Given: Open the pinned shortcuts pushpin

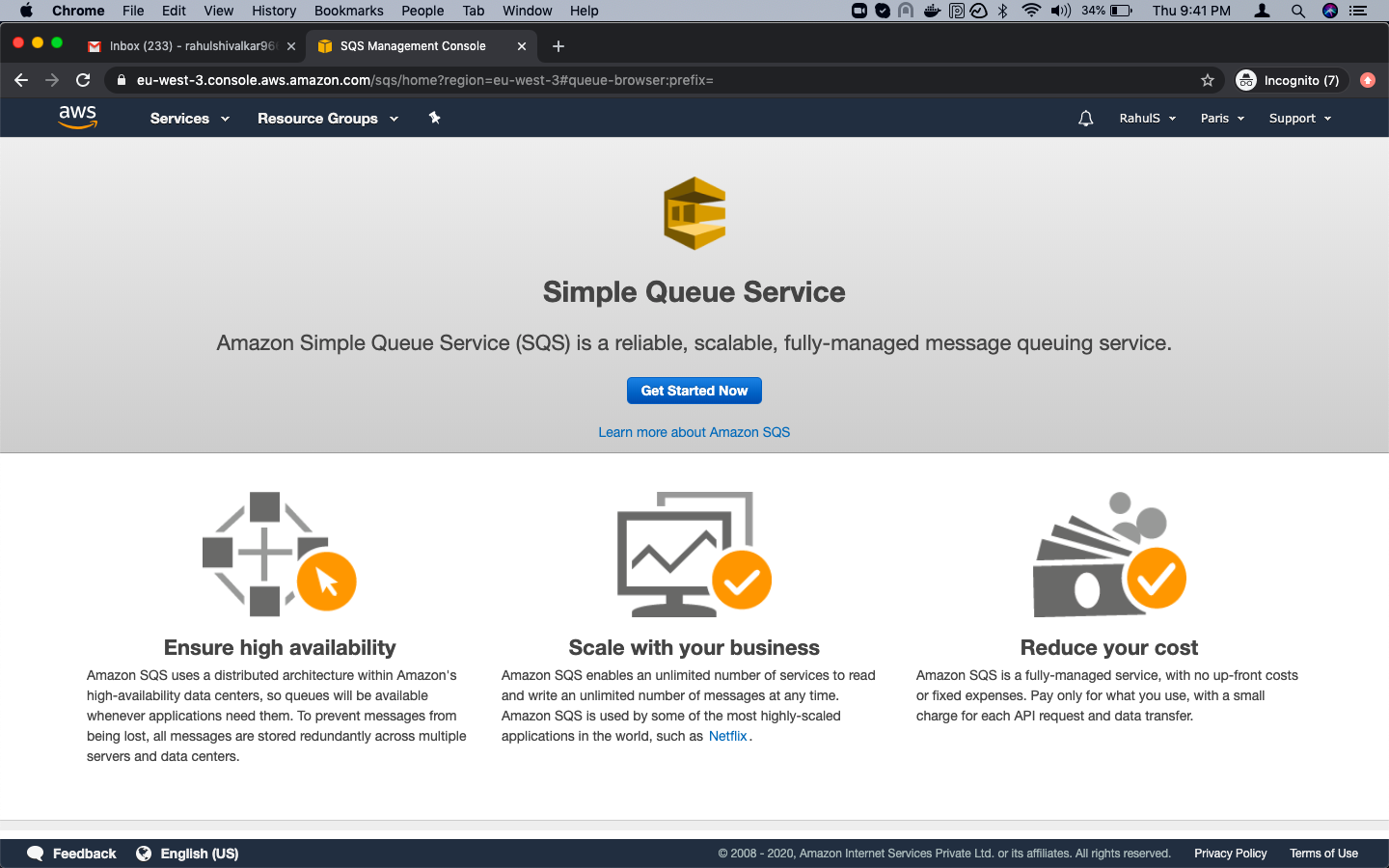Looking at the screenshot, I should click(x=434, y=117).
